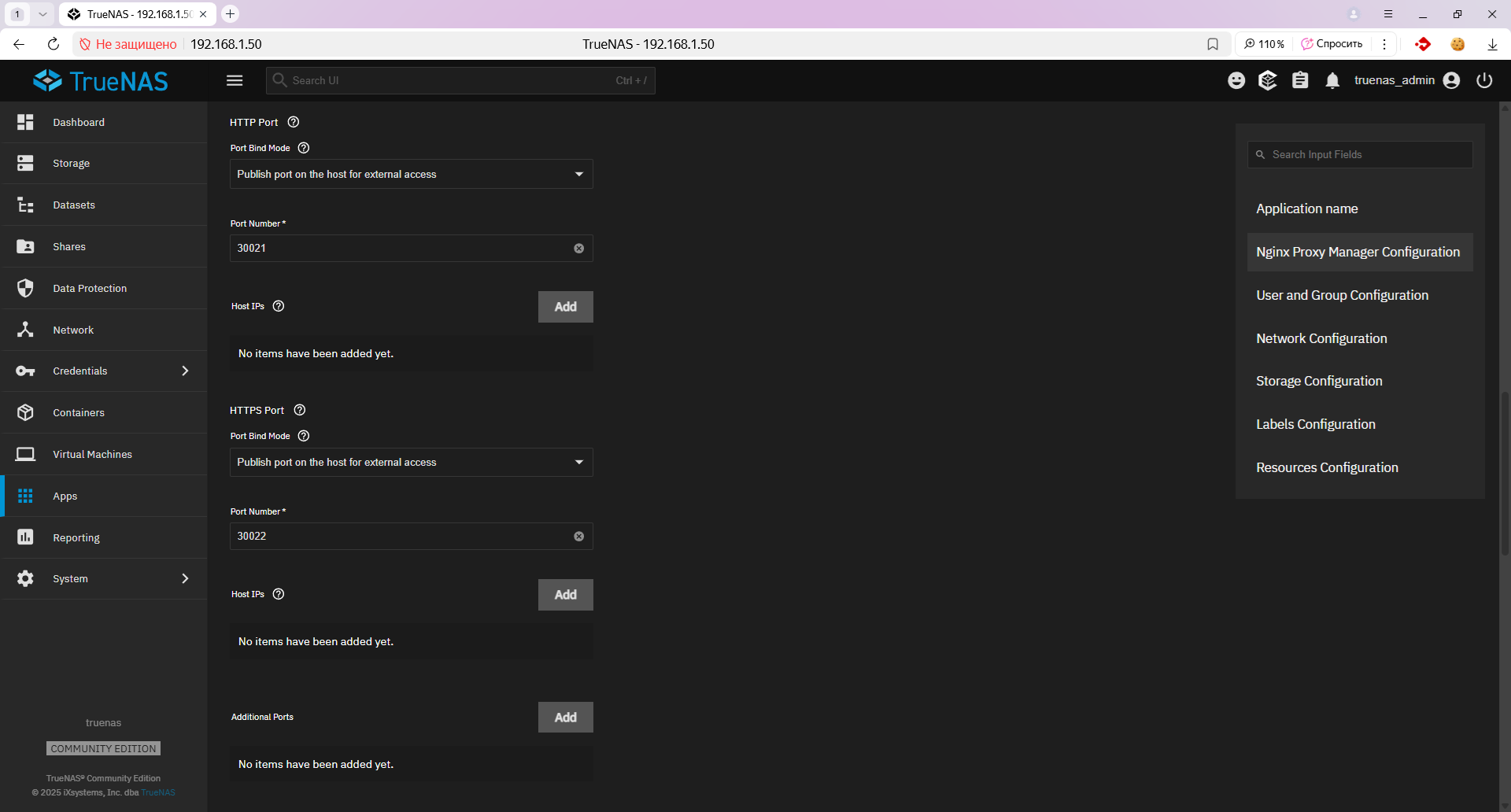Open the Jobs clipboard icon
This screenshot has width=1511, height=812.
pyautogui.click(x=1300, y=80)
